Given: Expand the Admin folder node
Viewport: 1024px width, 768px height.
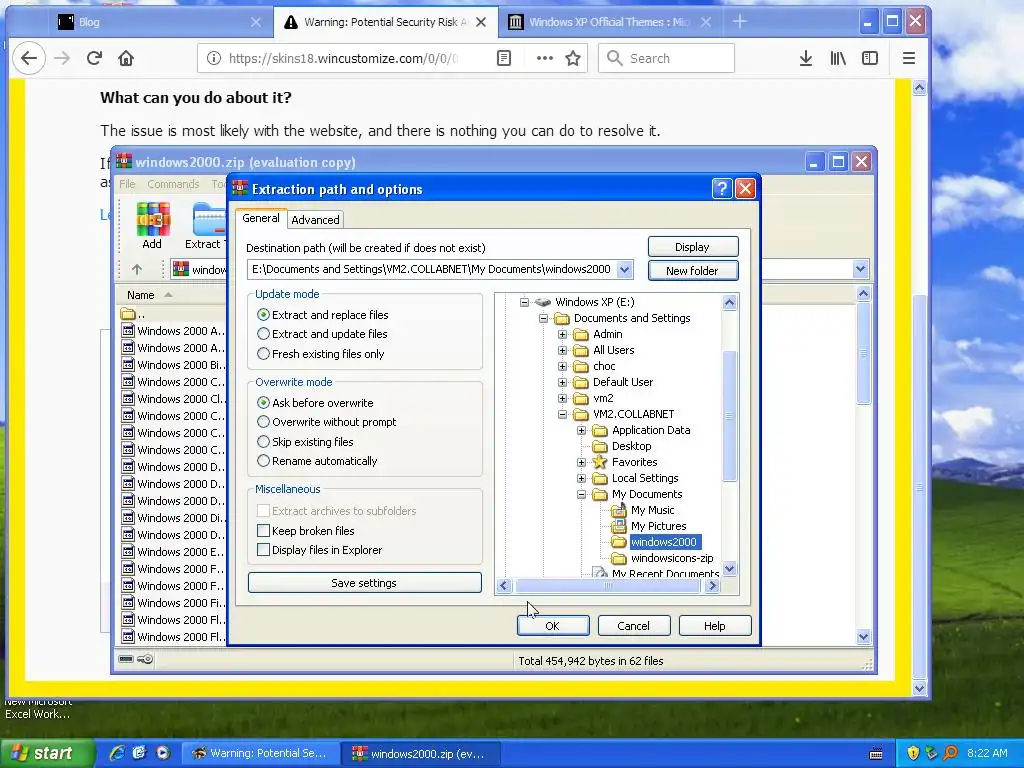Looking at the screenshot, I should pyautogui.click(x=562, y=334).
